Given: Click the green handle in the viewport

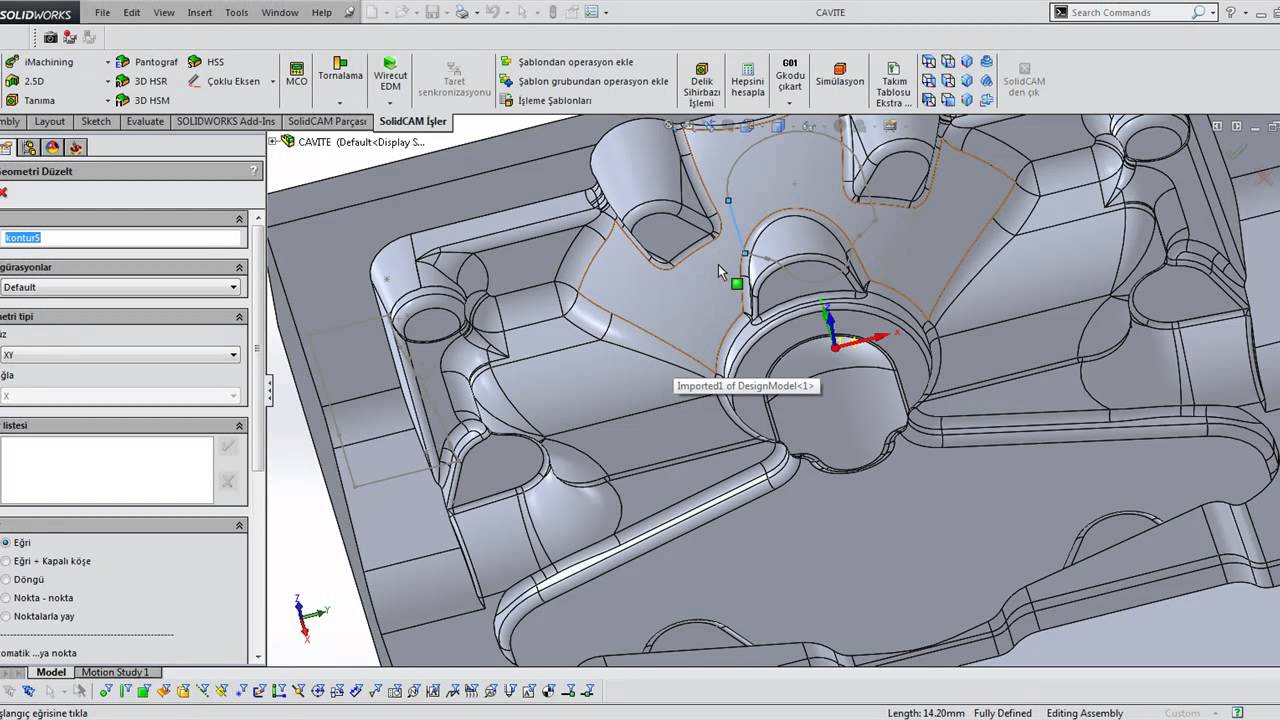Looking at the screenshot, I should coord(737,284).
